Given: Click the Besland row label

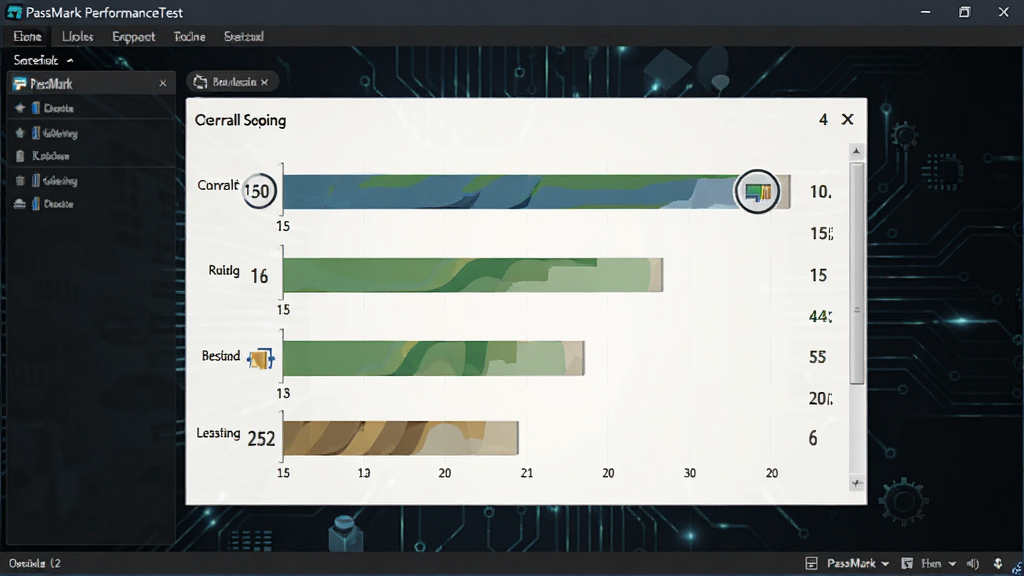Looking at the screenshot, I should [221, 356].
